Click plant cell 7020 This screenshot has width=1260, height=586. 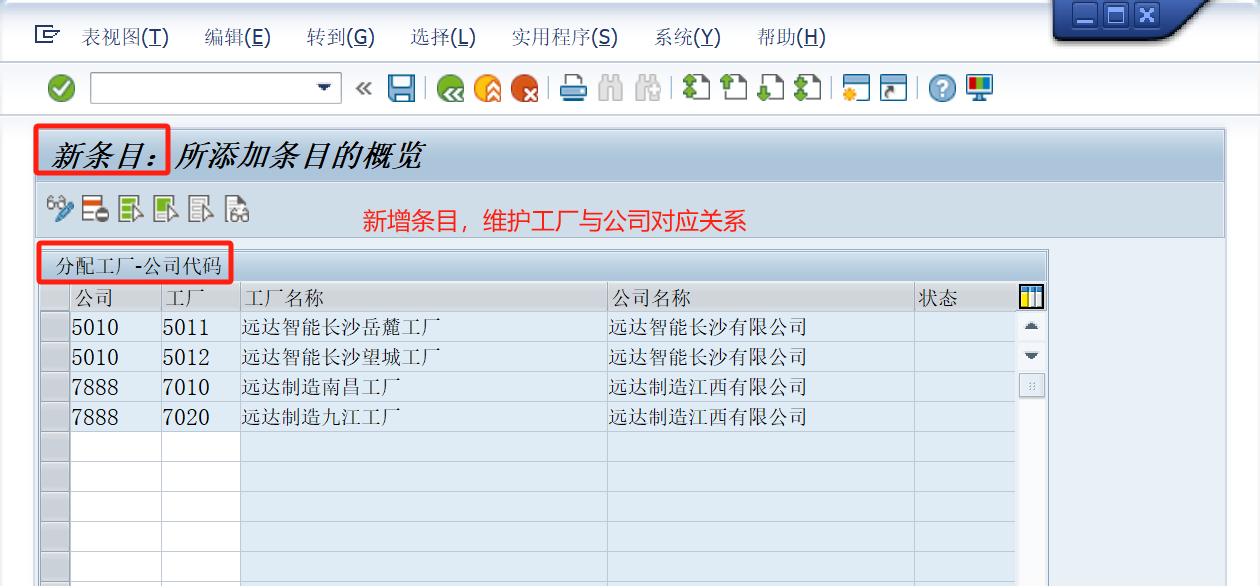[201, 417]
